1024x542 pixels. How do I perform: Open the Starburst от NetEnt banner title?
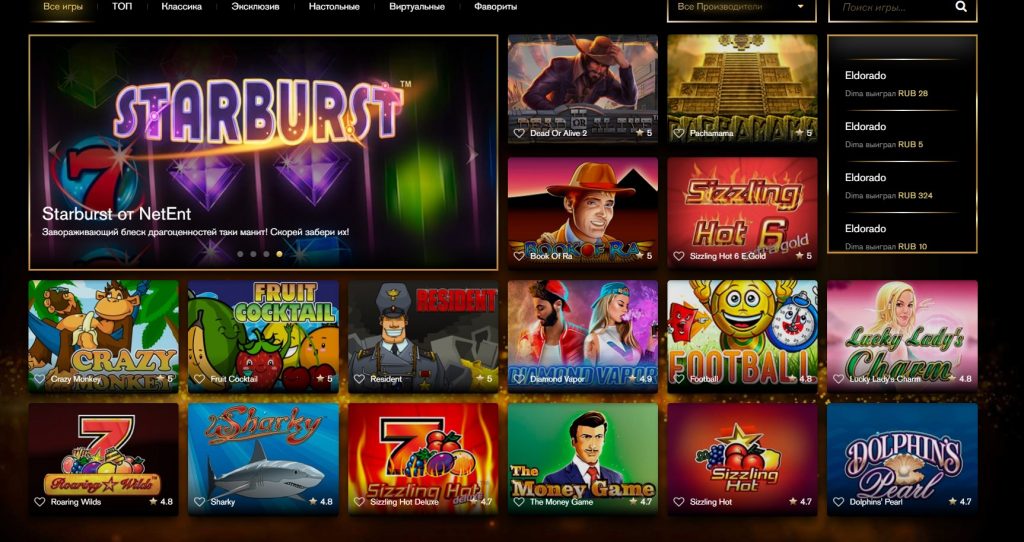click(x=116, y=214)
